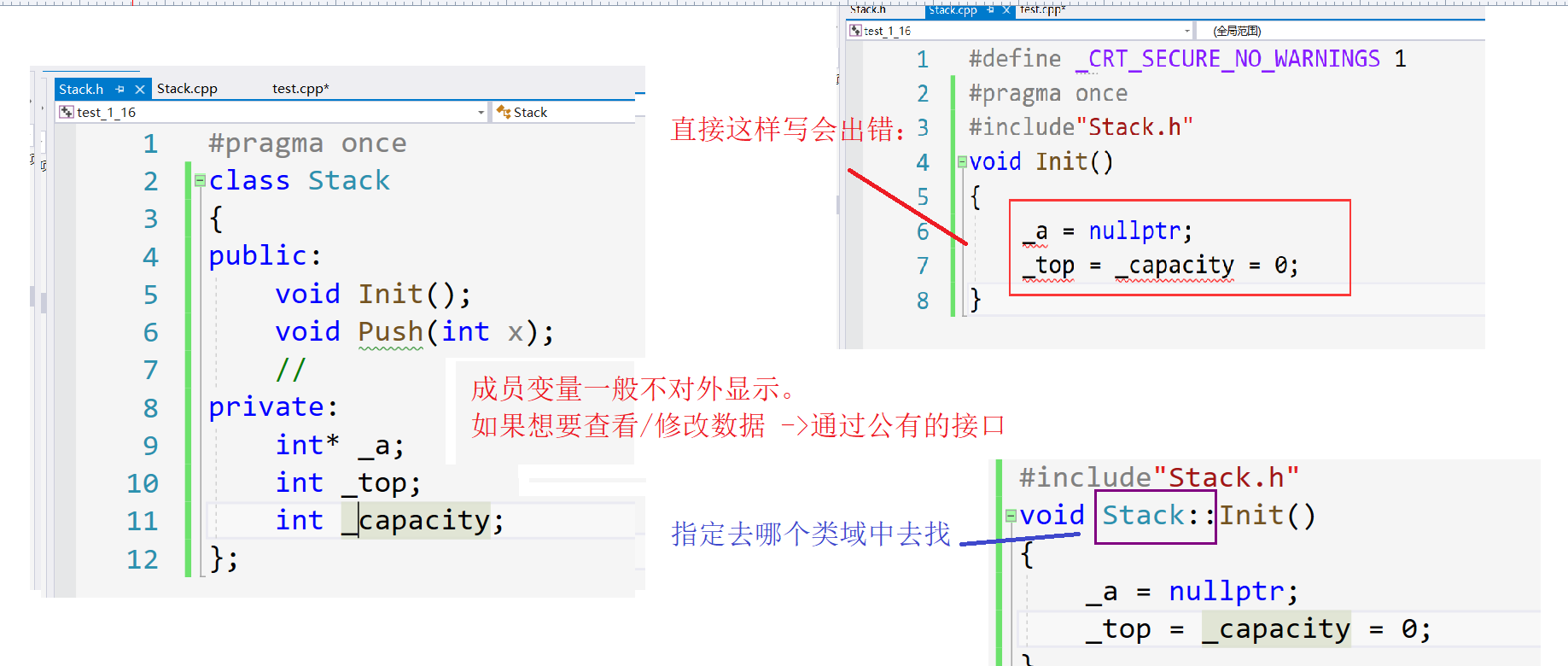Click "_CRT_SECURE_NO_WARNINGS" macro on line 1
Image resolution: width=1568 pixels, height=666 pixels.
pos(1227,58)
